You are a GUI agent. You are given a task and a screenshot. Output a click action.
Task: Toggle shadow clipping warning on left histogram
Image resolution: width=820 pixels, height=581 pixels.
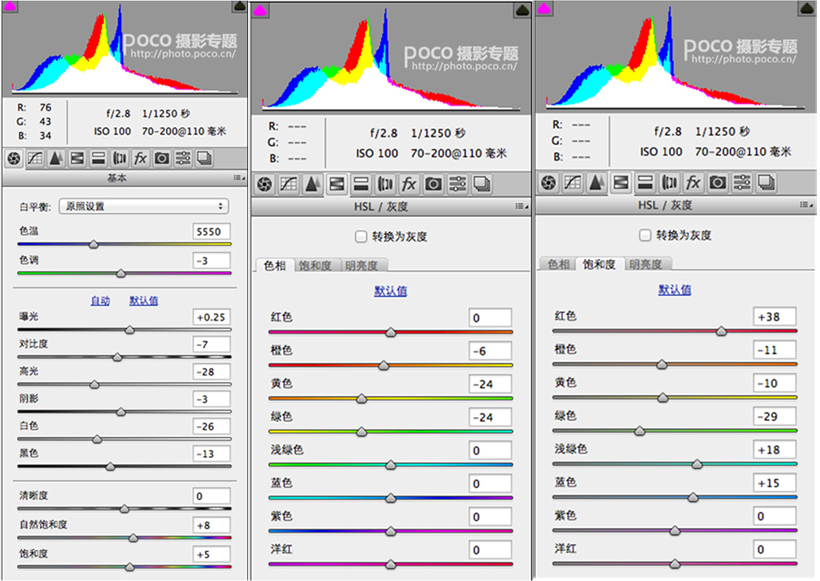10,7
